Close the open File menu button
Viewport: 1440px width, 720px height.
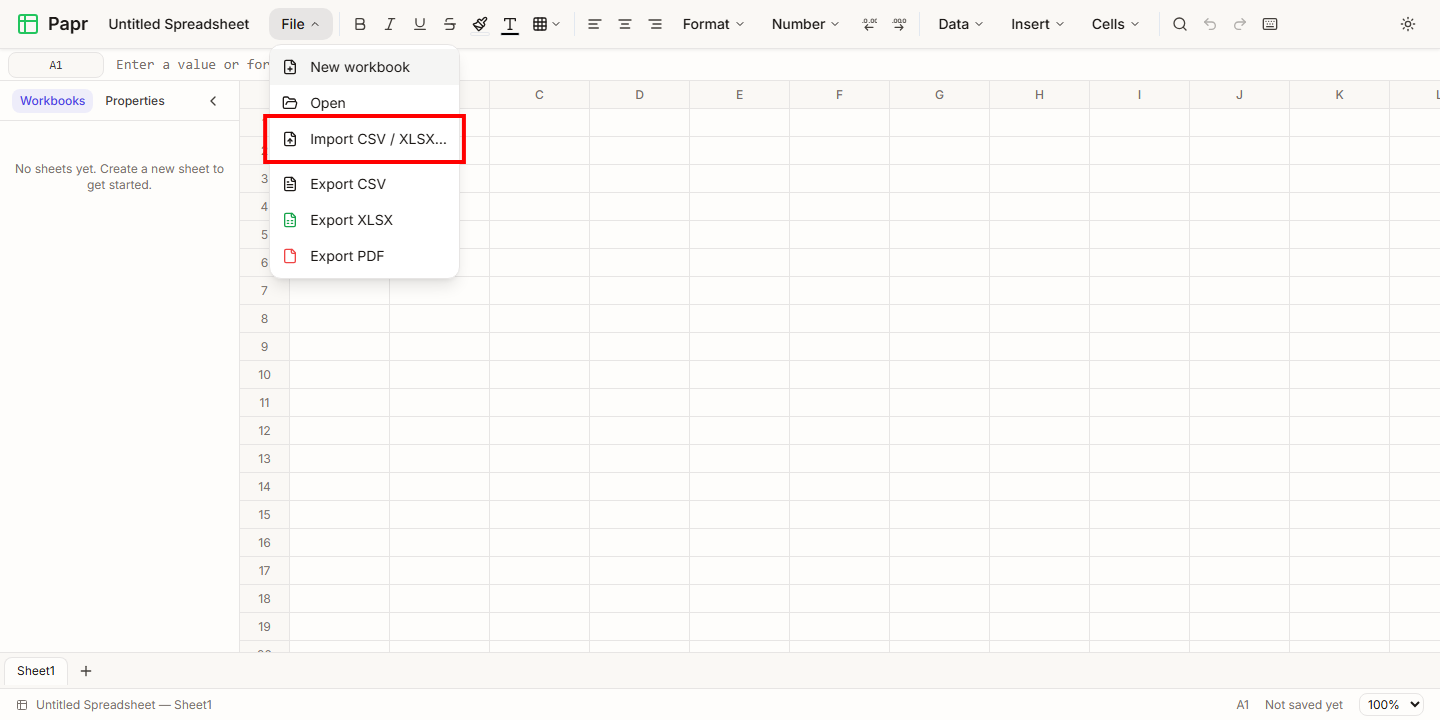[300, 24]
